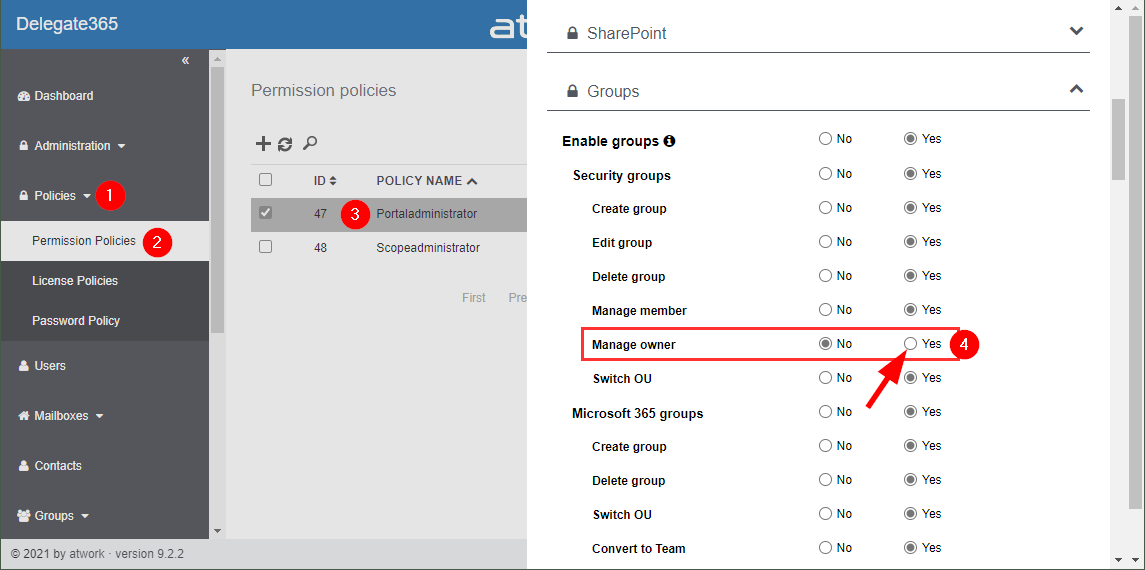Select Yes for Manage owner
The image size is (1145, 570).
click(x=910, y=344)
